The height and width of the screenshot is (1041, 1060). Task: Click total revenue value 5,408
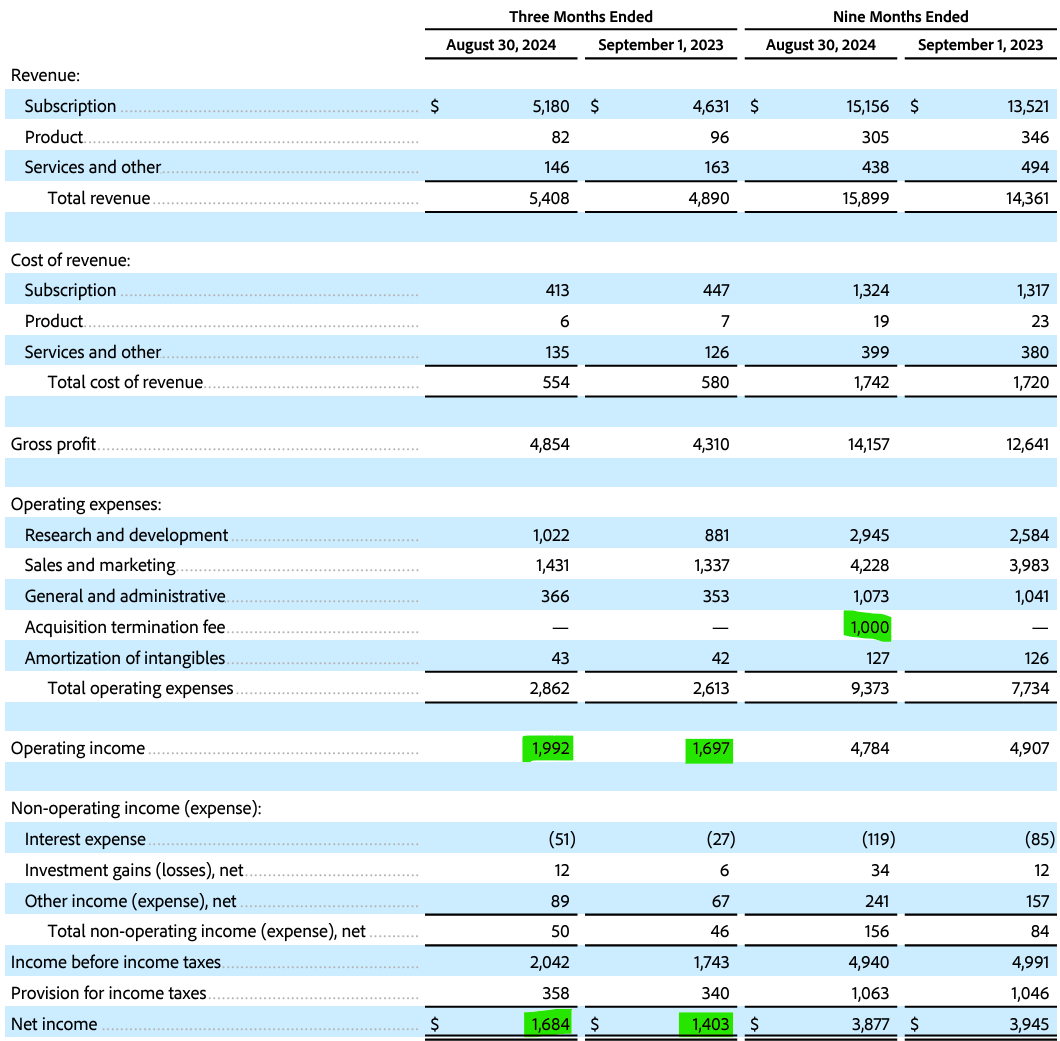[x=550, y=198]
